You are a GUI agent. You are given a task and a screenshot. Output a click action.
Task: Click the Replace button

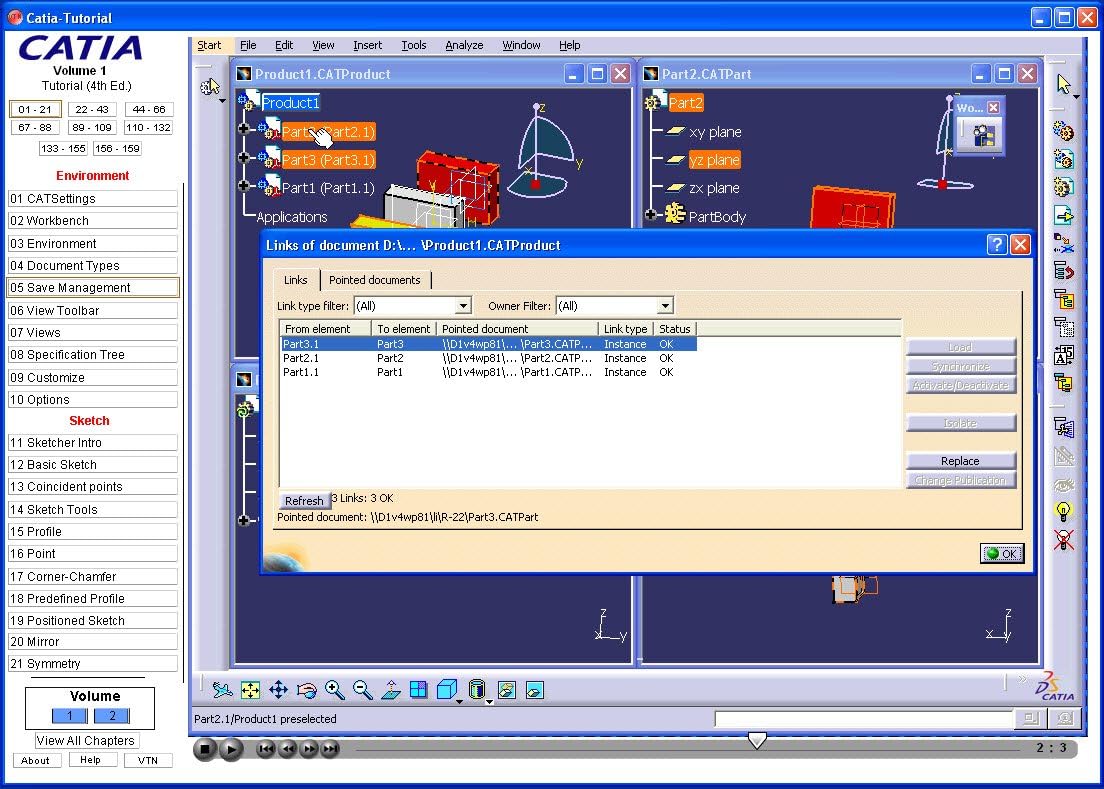click(960, 461)
